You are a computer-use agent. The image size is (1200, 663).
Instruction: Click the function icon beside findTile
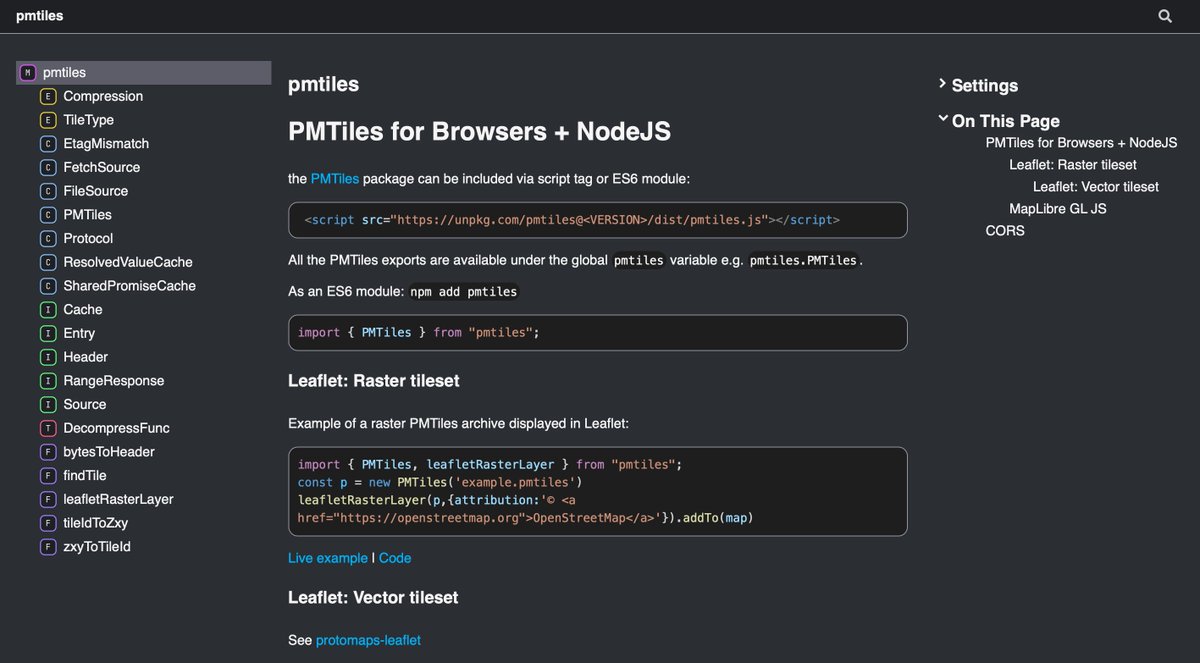pyautogui.click(x=48, y=476)
